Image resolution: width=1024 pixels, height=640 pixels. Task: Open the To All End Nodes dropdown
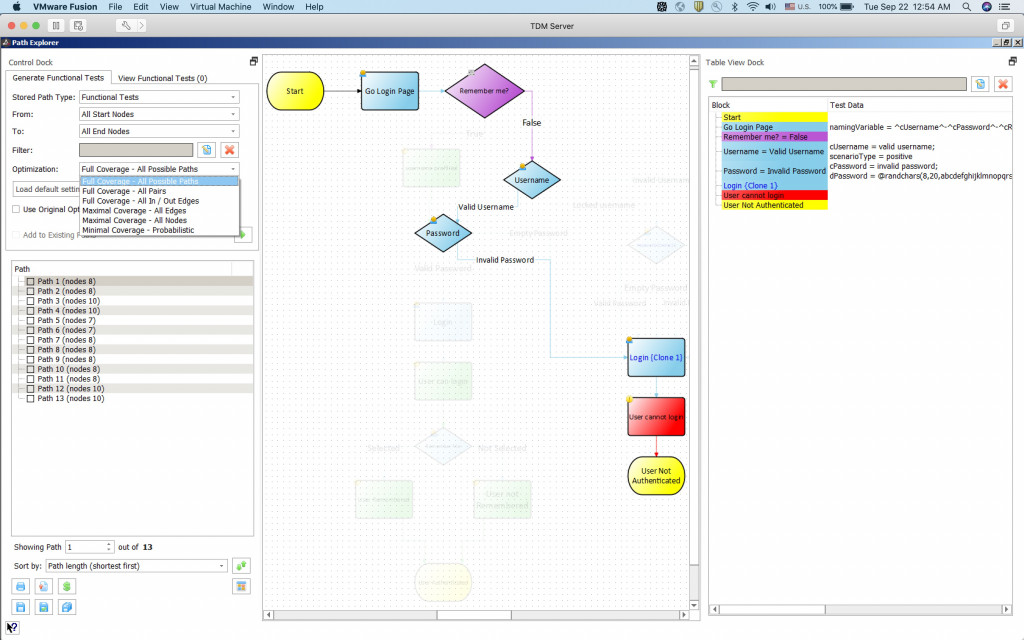(159, 131)
